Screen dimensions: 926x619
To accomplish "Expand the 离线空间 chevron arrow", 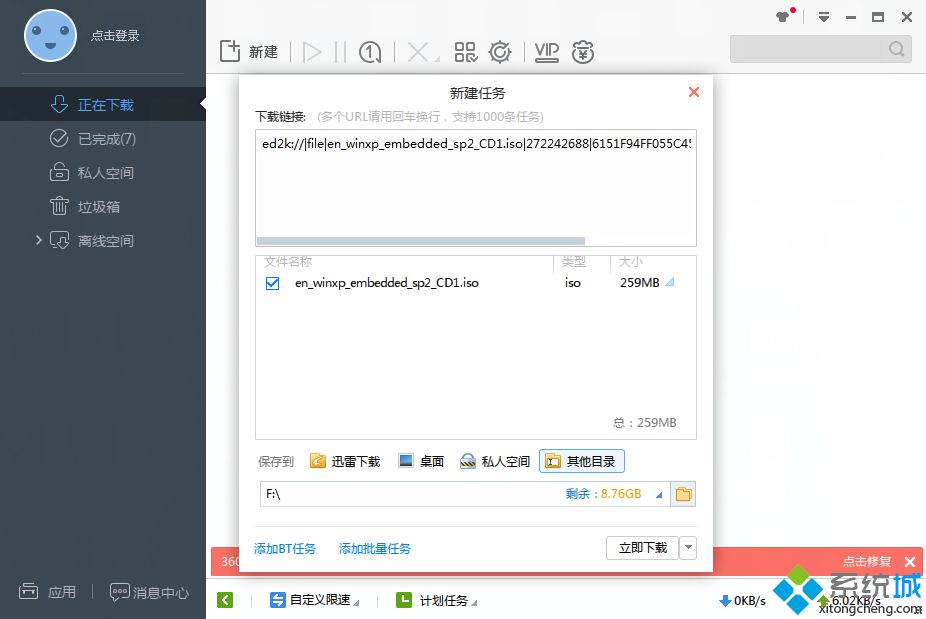I will coord(38,240).
